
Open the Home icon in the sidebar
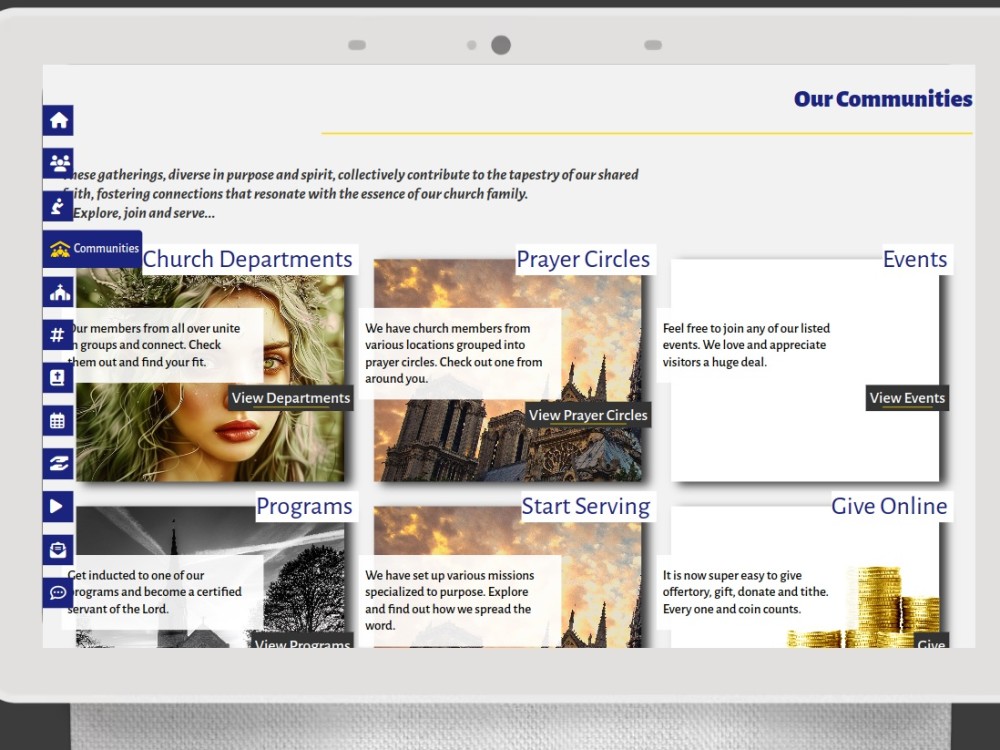coord(58,120)
